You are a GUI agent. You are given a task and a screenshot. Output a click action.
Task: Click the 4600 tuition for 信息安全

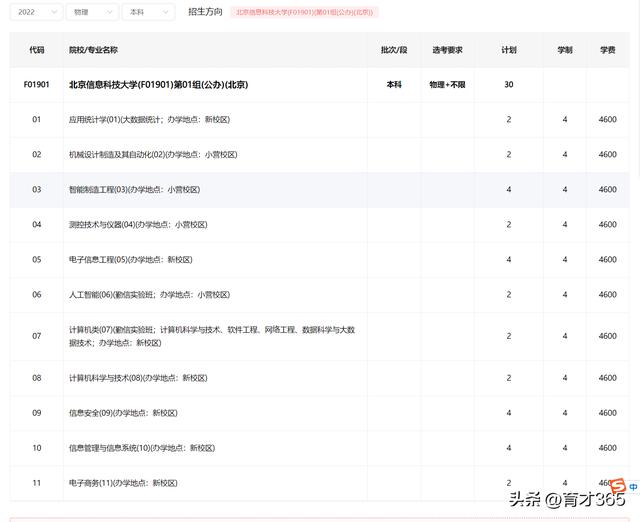[607, 413]
